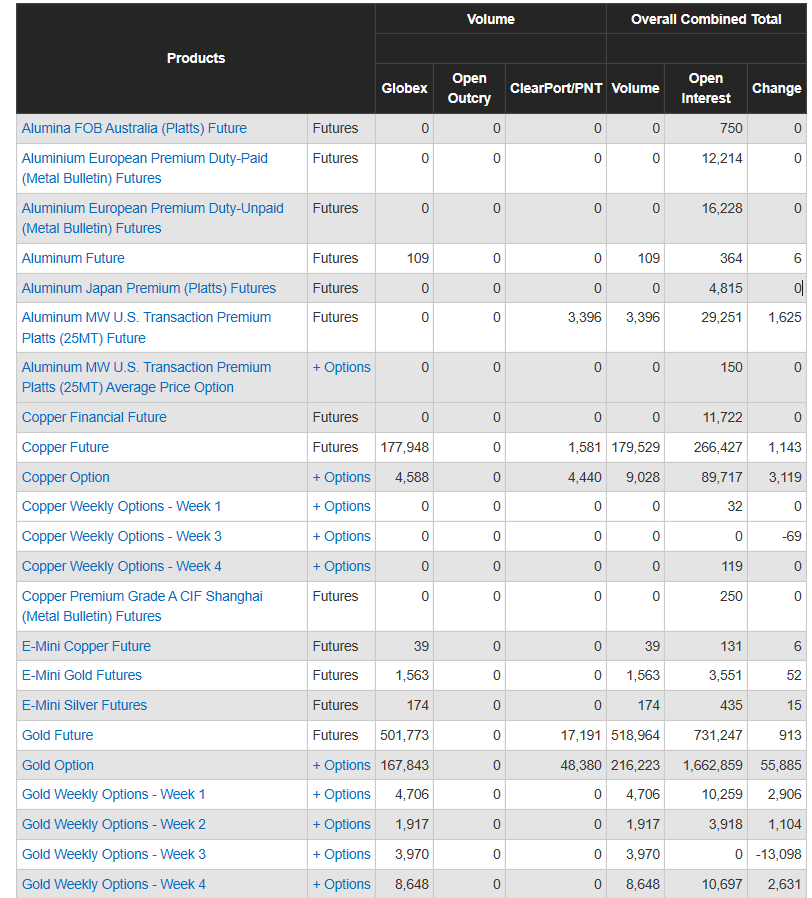
Task: Expand + Options in the Copper Option row
Action: 341,477
